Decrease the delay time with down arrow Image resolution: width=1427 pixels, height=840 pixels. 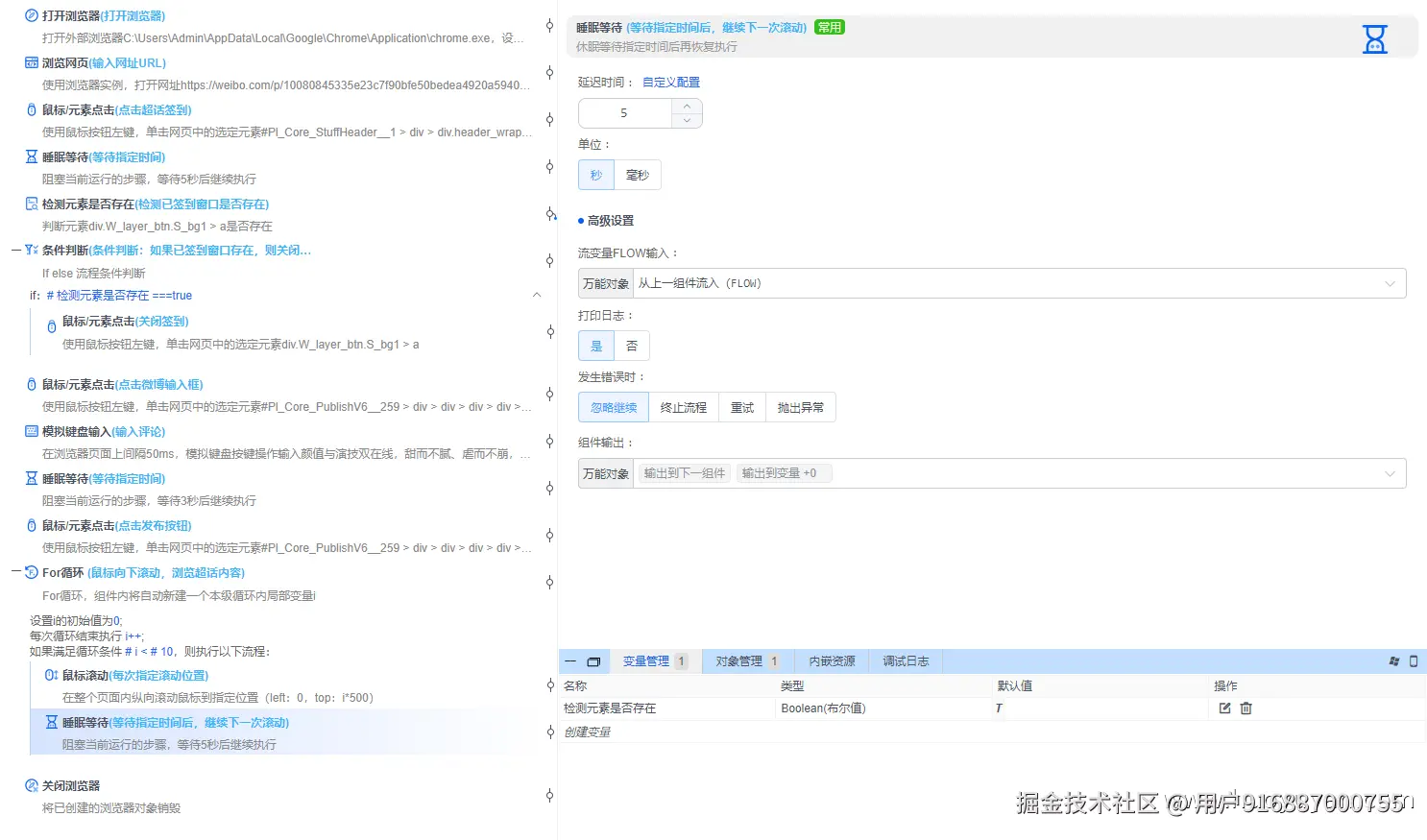[687, 121]
